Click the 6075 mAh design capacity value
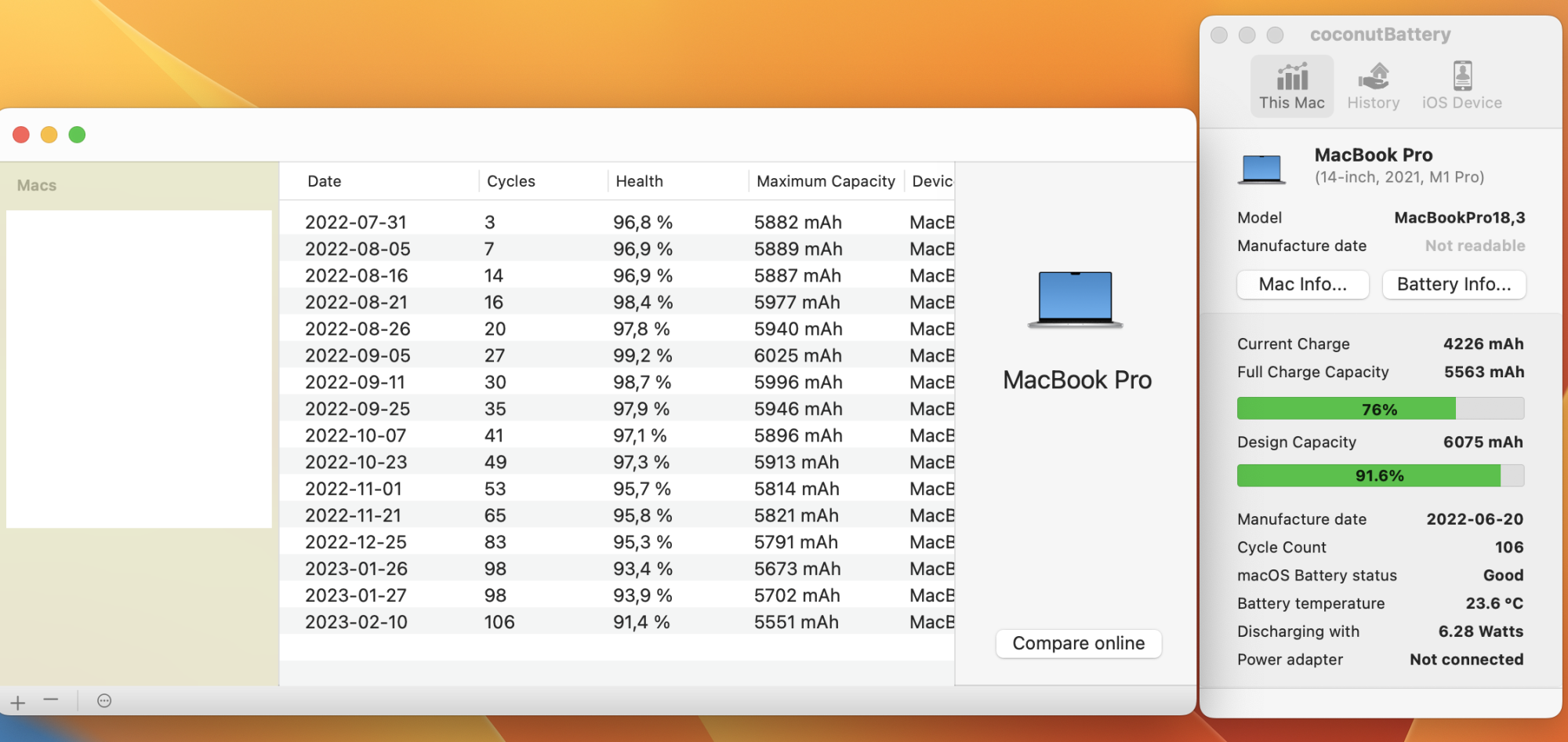 coord(1483,442)
